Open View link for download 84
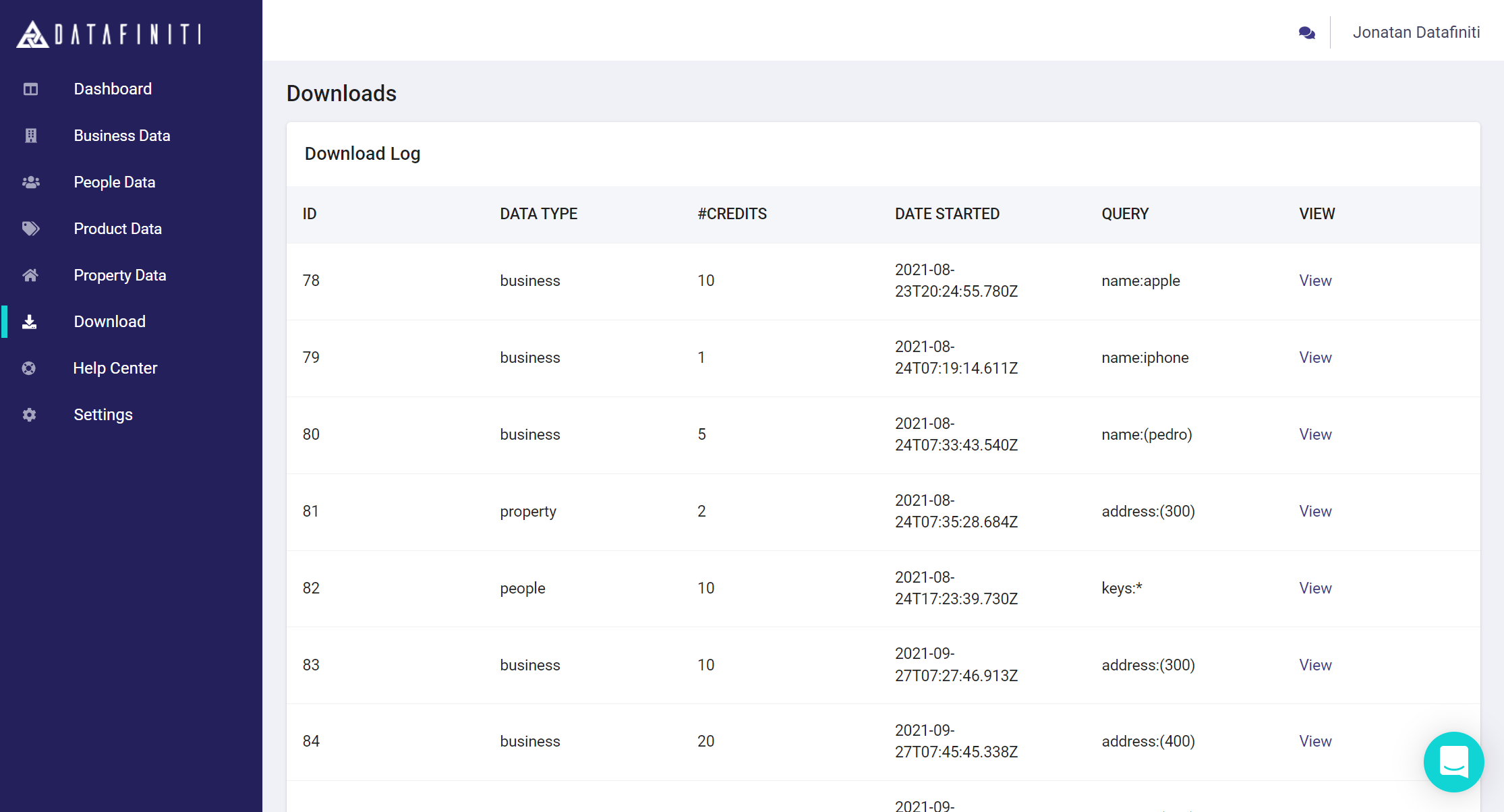This screenshot has height=812, width=1504. tap(1315, 741)
